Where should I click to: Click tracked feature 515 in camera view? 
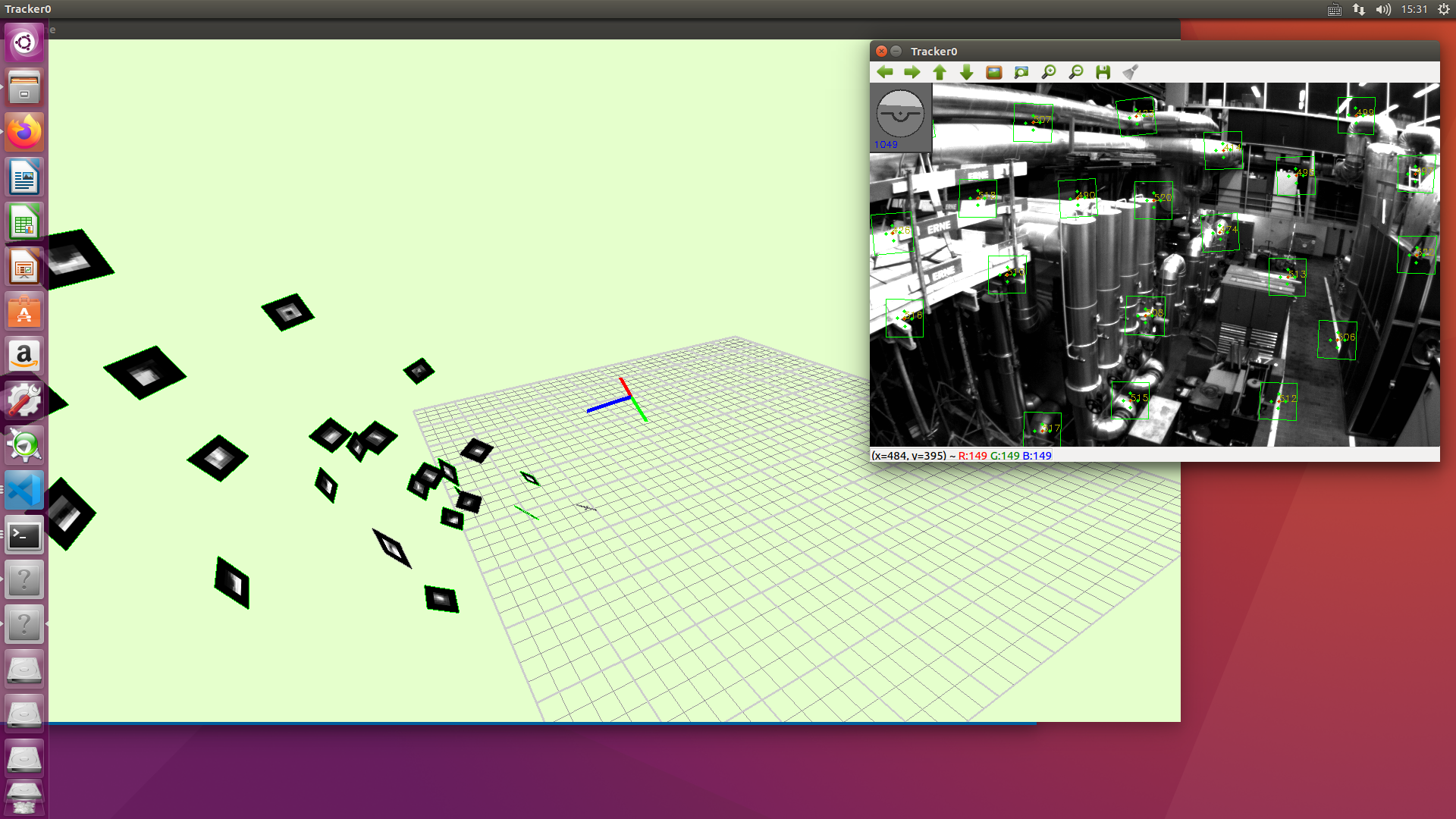click(1130, 400)
